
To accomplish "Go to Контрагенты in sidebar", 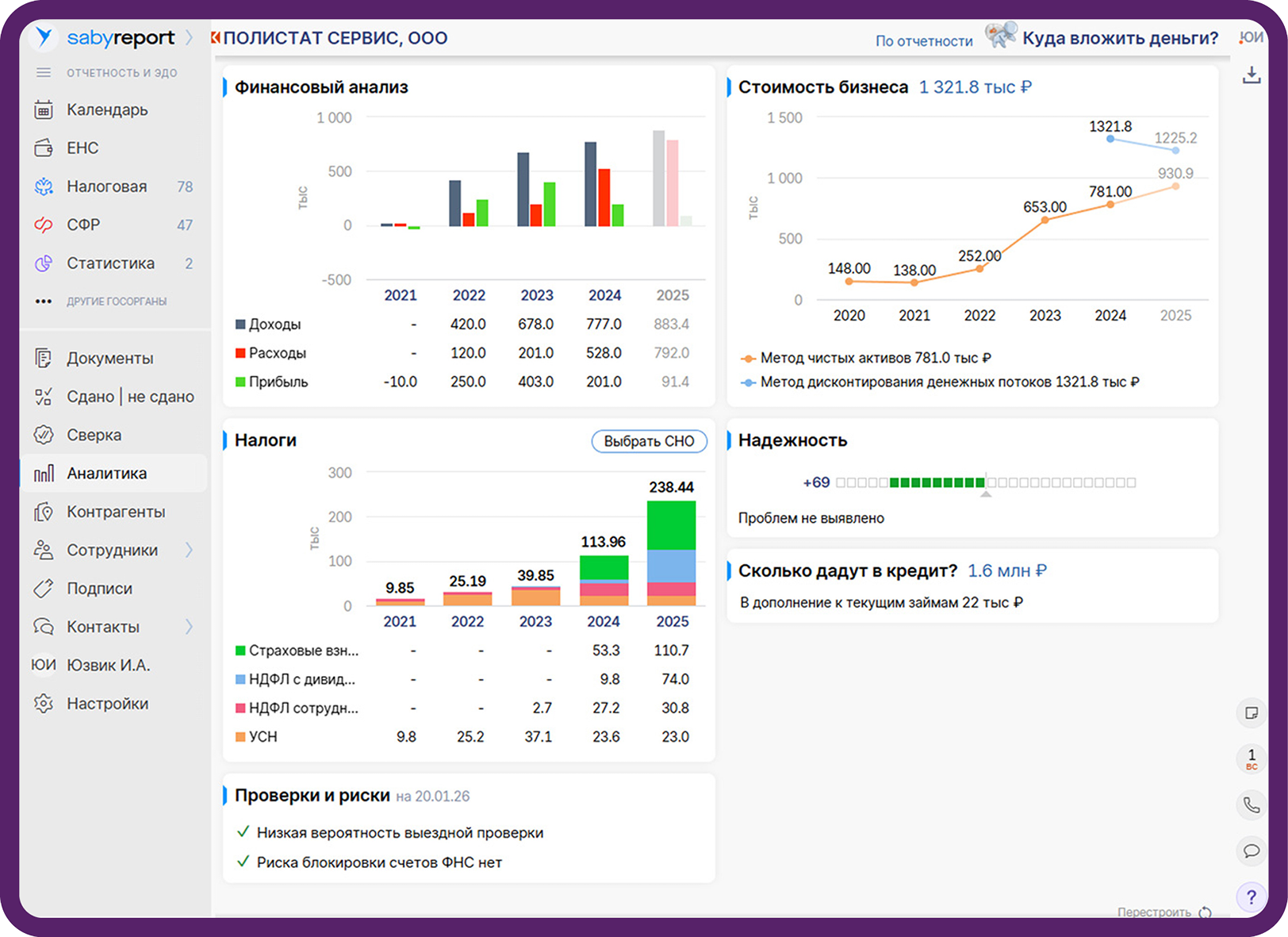I will pos(116,512).
